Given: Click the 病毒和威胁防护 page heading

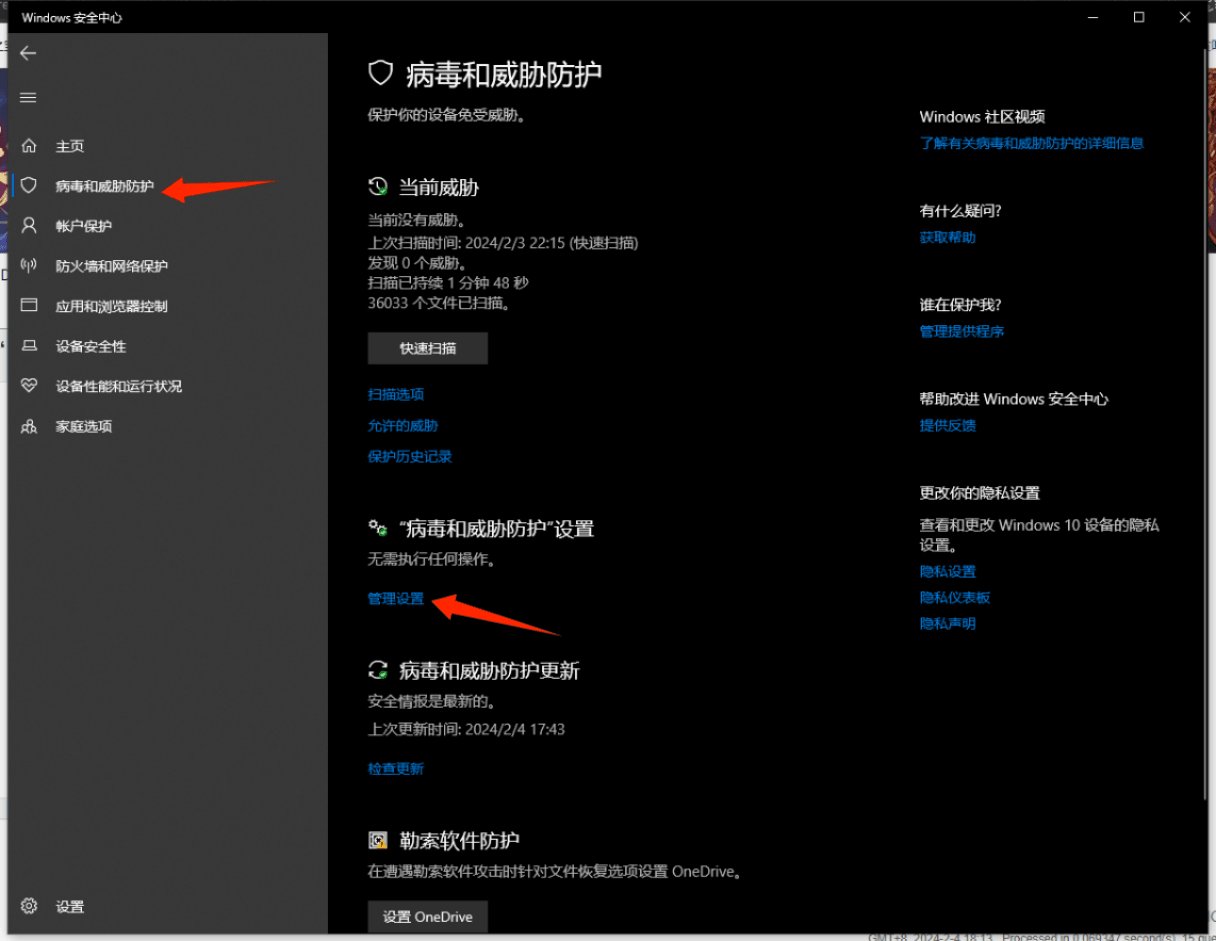Looking at the screenshot, I should (x=505, y=74).
